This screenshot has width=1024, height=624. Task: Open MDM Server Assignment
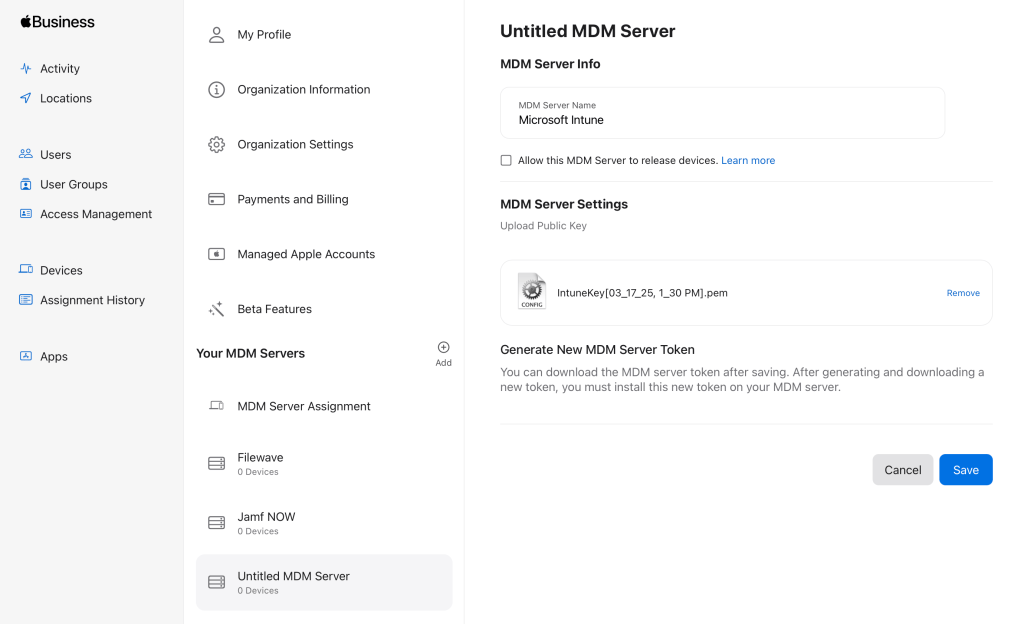[303, 406]
